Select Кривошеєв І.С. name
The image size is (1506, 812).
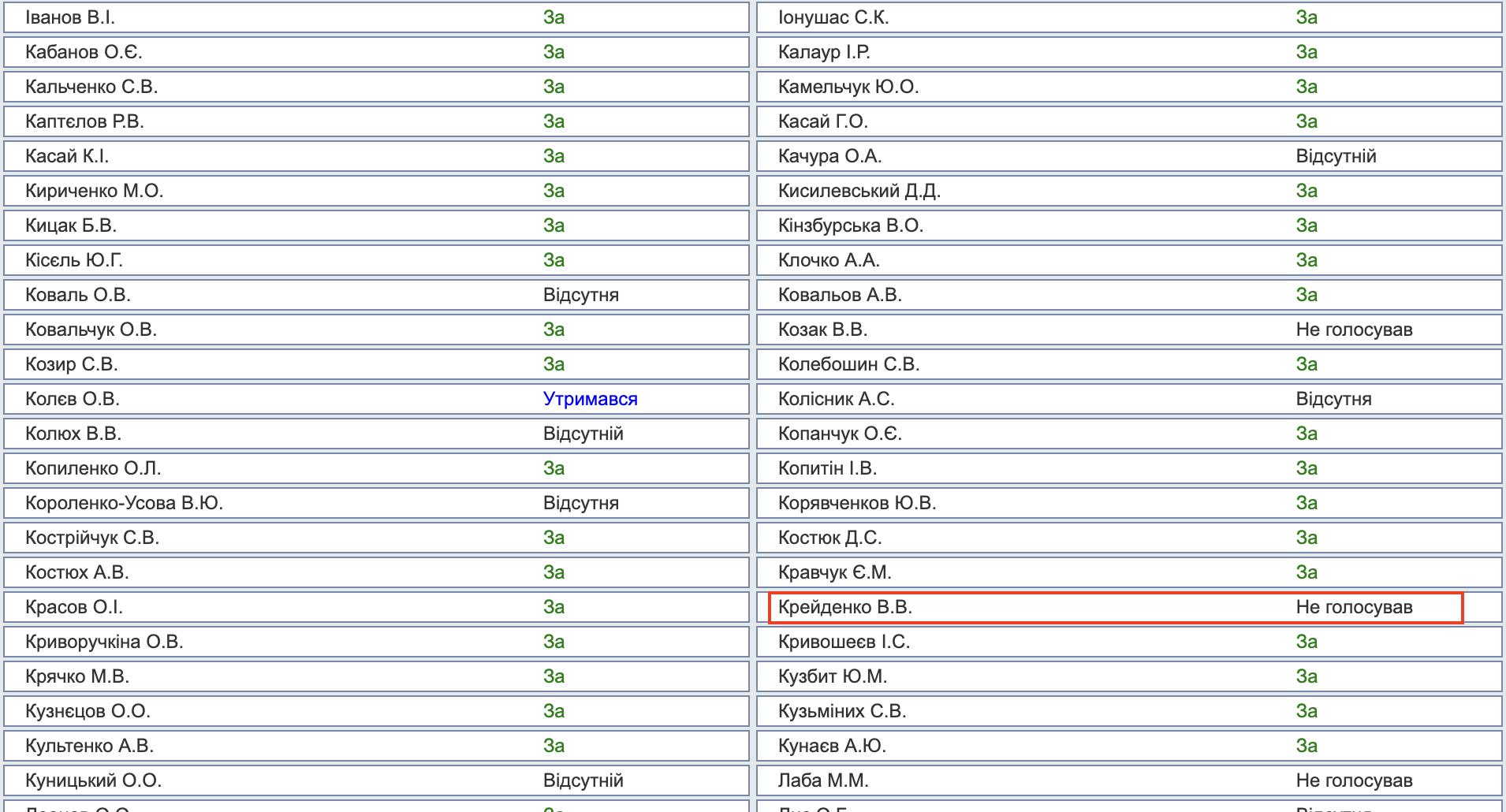(844, 642)
